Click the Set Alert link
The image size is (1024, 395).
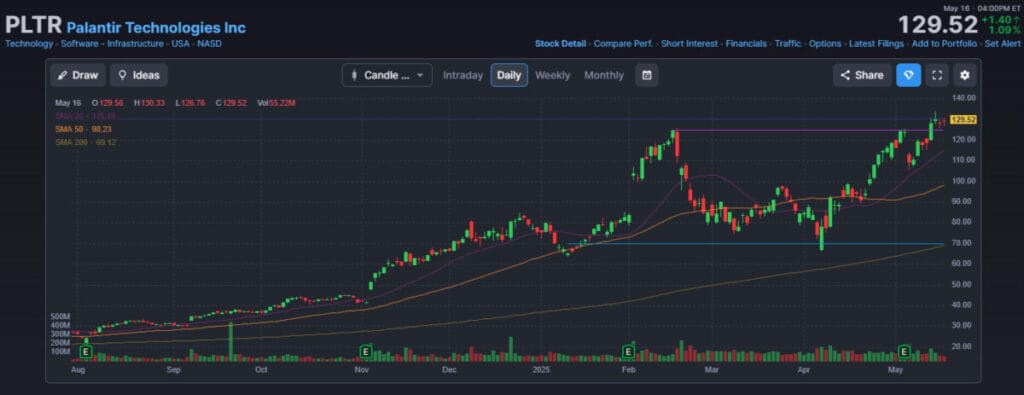1002,44
